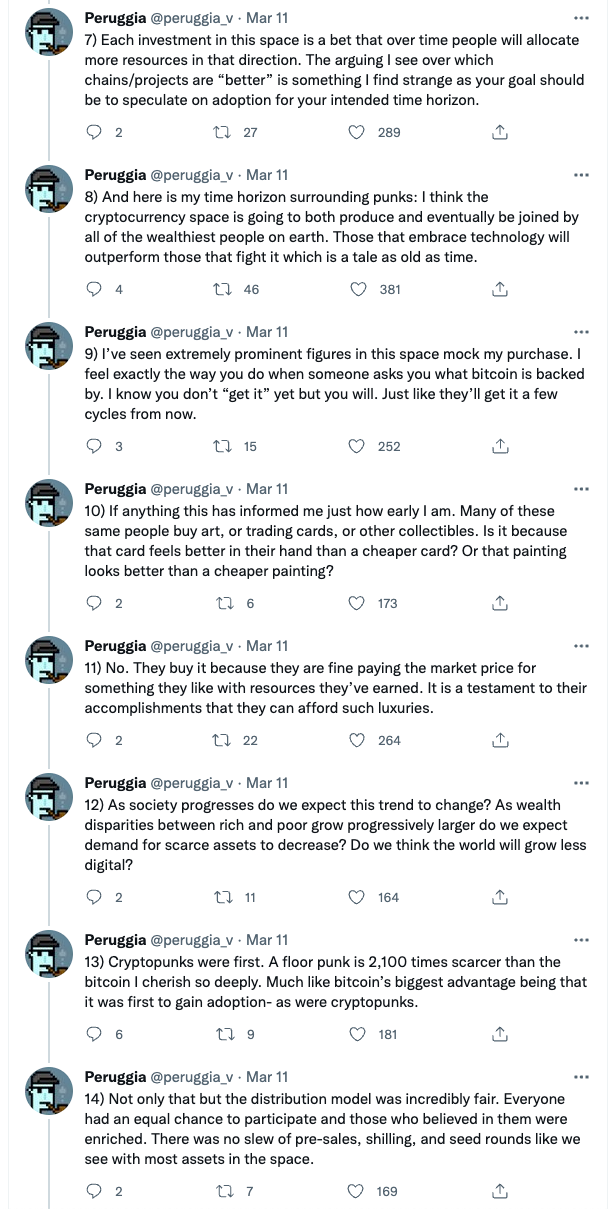Retweet tweet 8 about time horizon
The width and height of the screenshot is (612, 1209).
point(227,289)
